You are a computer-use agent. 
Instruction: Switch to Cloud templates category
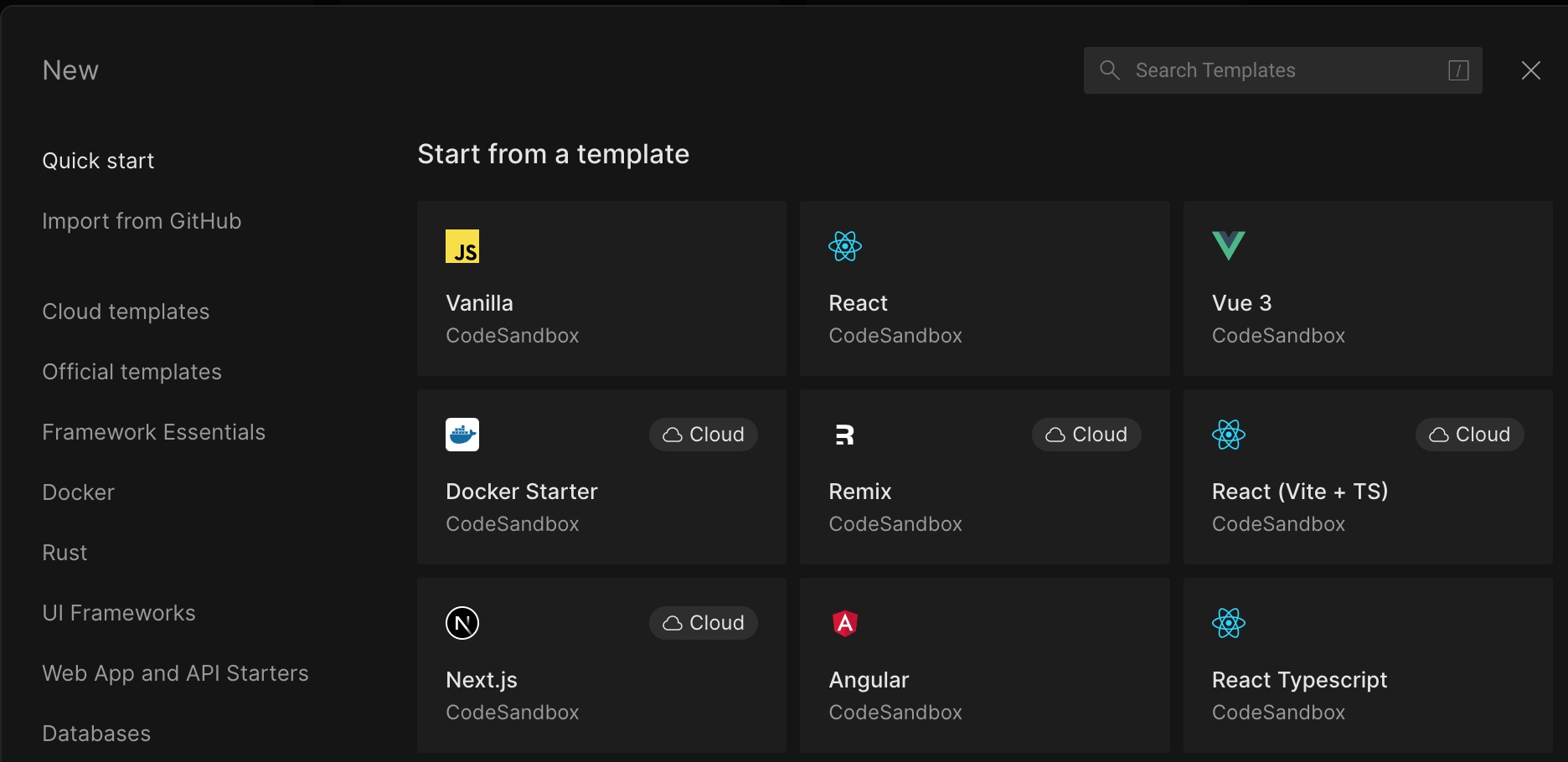click(126, 311)
